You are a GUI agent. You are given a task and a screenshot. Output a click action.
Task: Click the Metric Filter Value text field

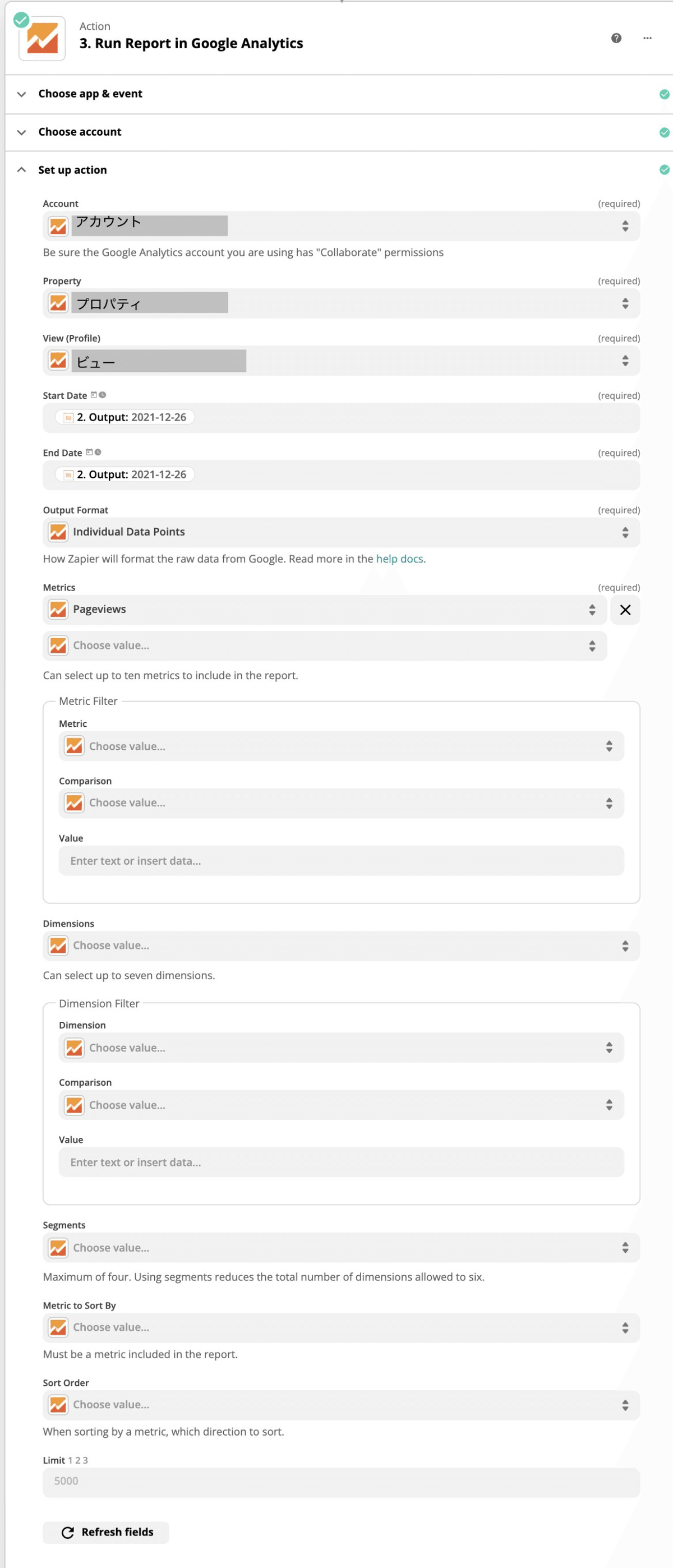click(x=341, y=861)
